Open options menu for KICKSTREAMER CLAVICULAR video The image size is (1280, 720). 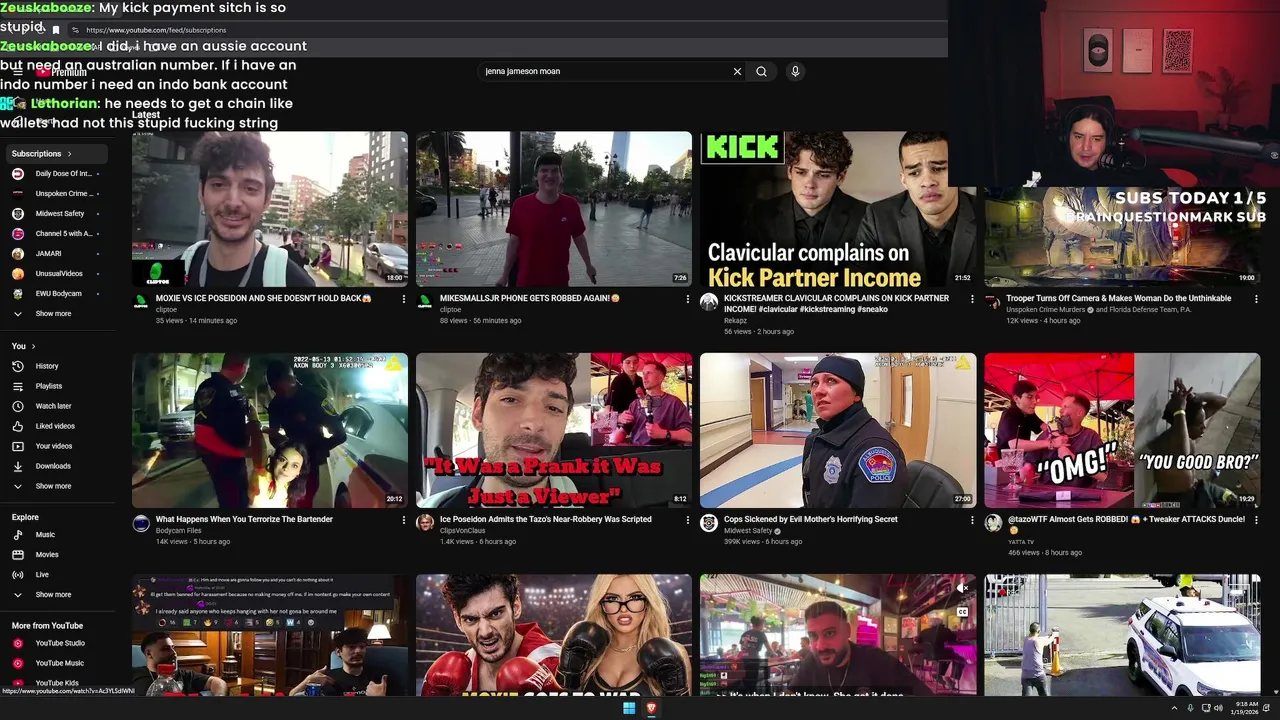point(972,299)
